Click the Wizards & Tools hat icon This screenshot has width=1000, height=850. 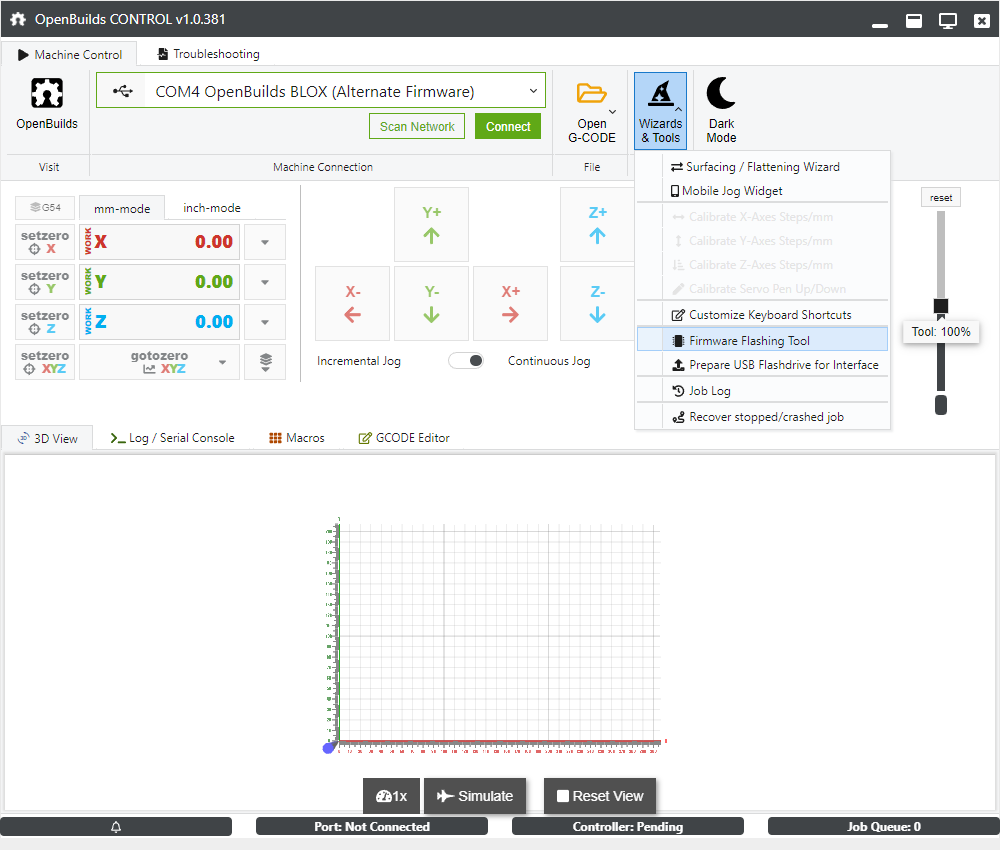tap(660, 94)
